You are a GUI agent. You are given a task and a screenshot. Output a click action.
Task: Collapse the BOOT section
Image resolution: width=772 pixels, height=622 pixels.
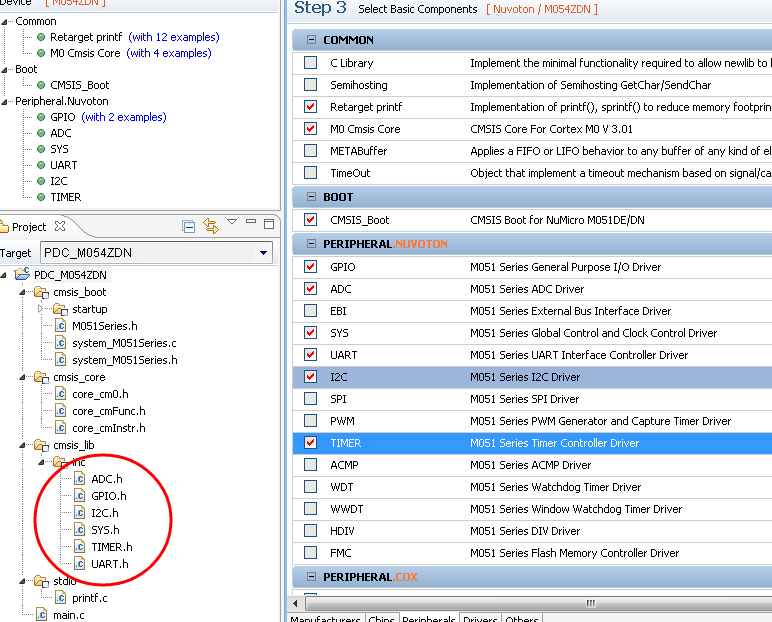coord(311,196)
